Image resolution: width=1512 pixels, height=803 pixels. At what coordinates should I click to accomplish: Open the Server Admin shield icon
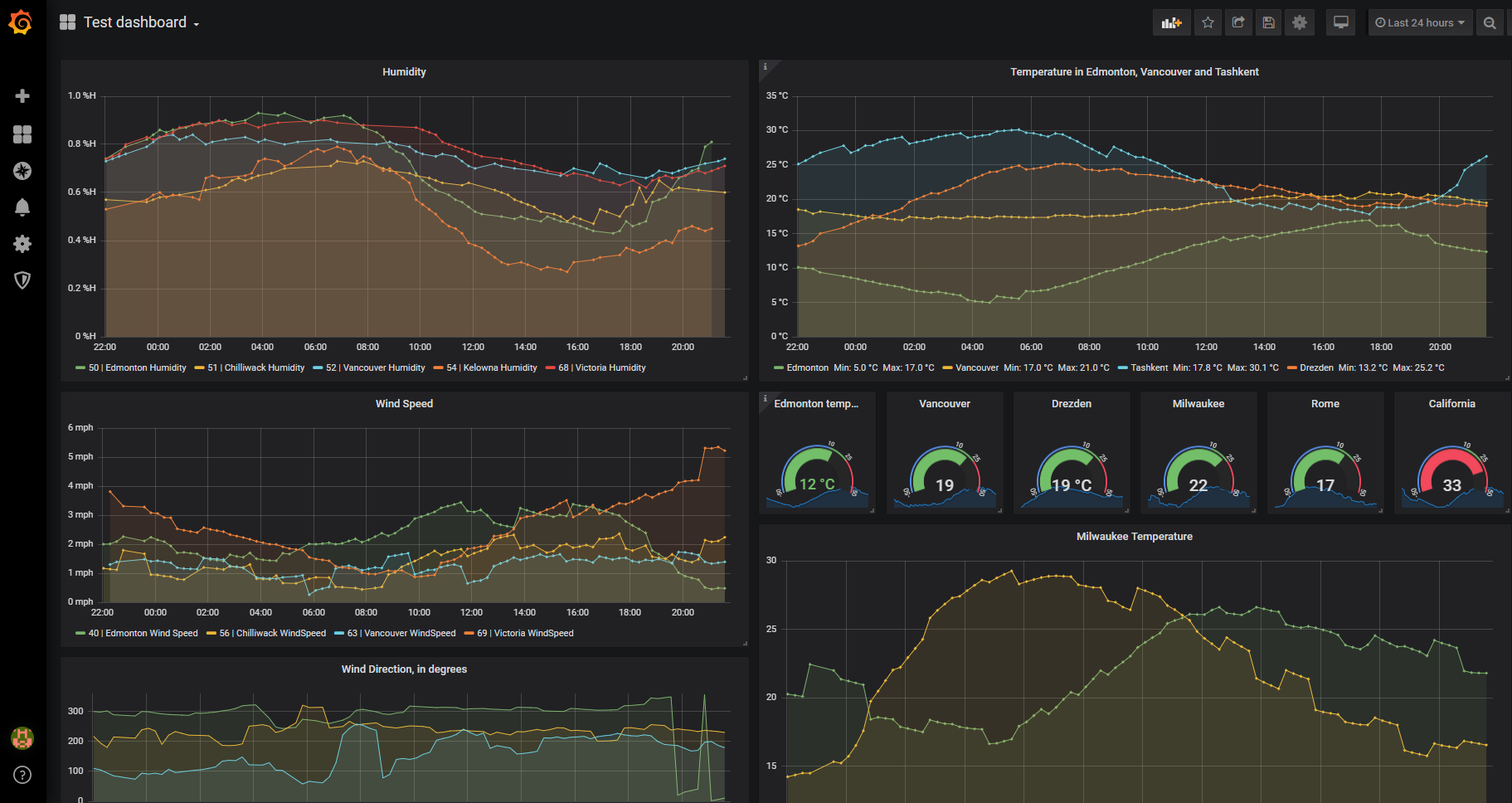pos(22,280)
